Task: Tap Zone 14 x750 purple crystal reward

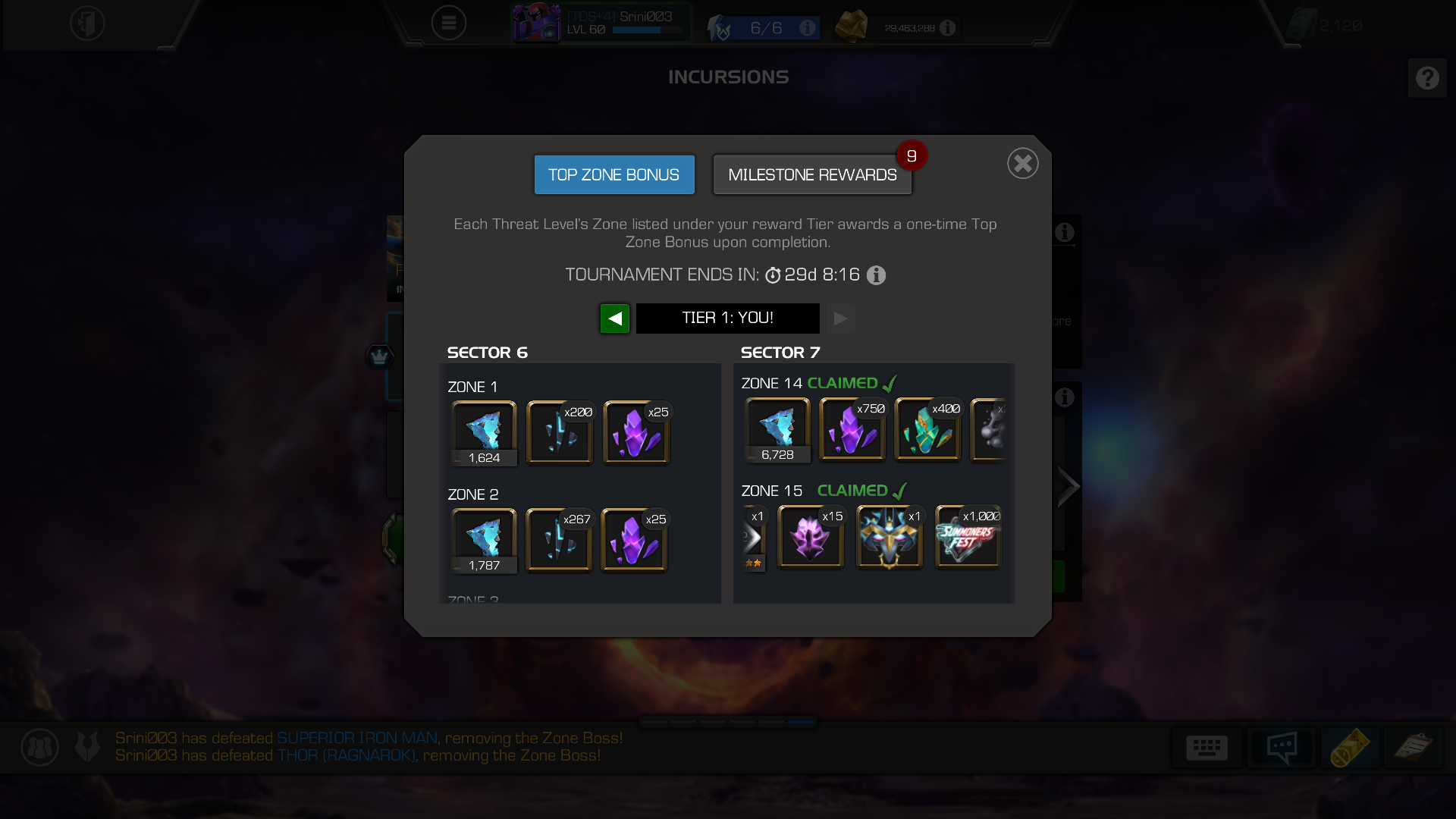Action: coord(852,429)
